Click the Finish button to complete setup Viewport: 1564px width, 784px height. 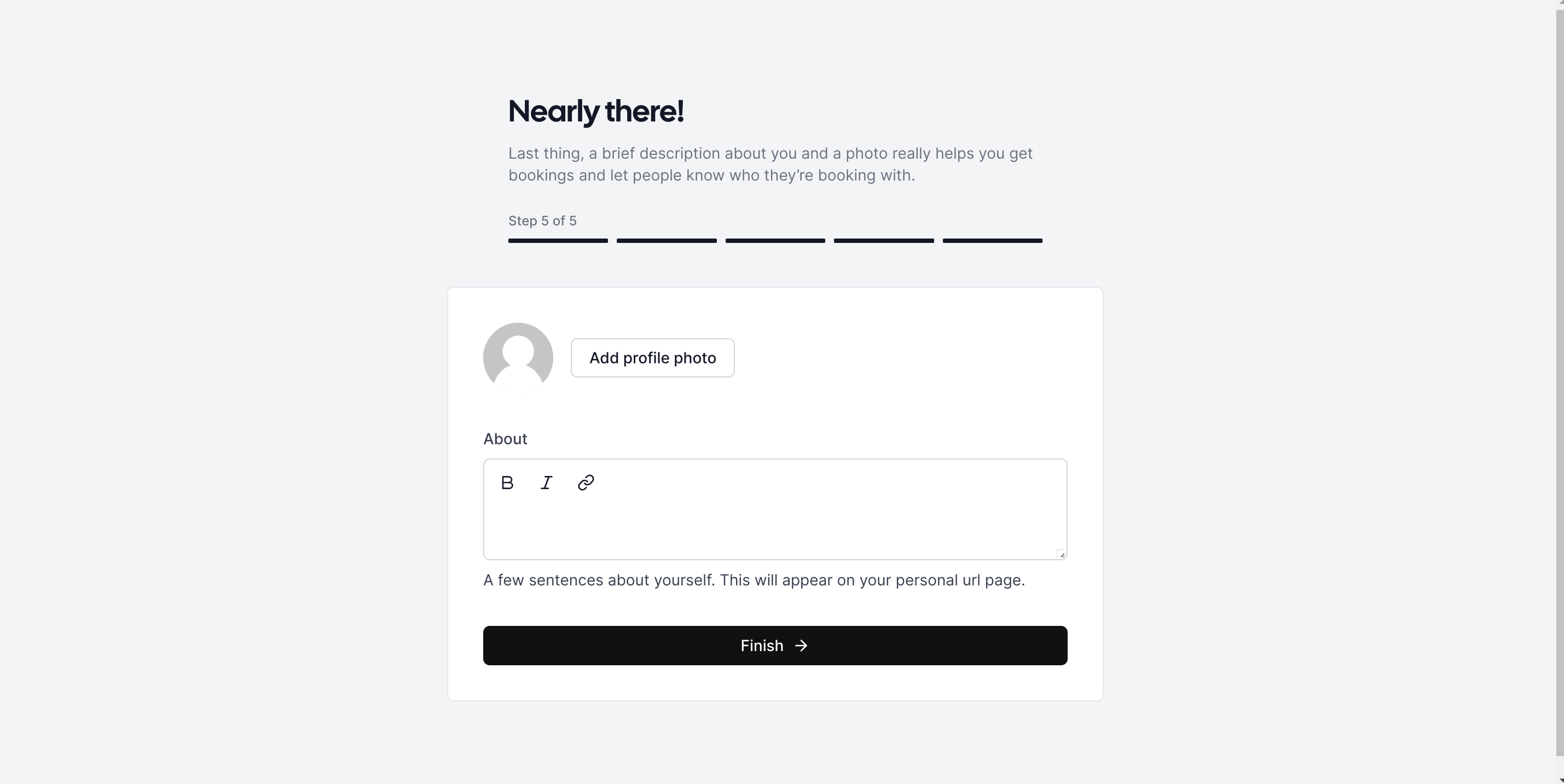[775, 645]
